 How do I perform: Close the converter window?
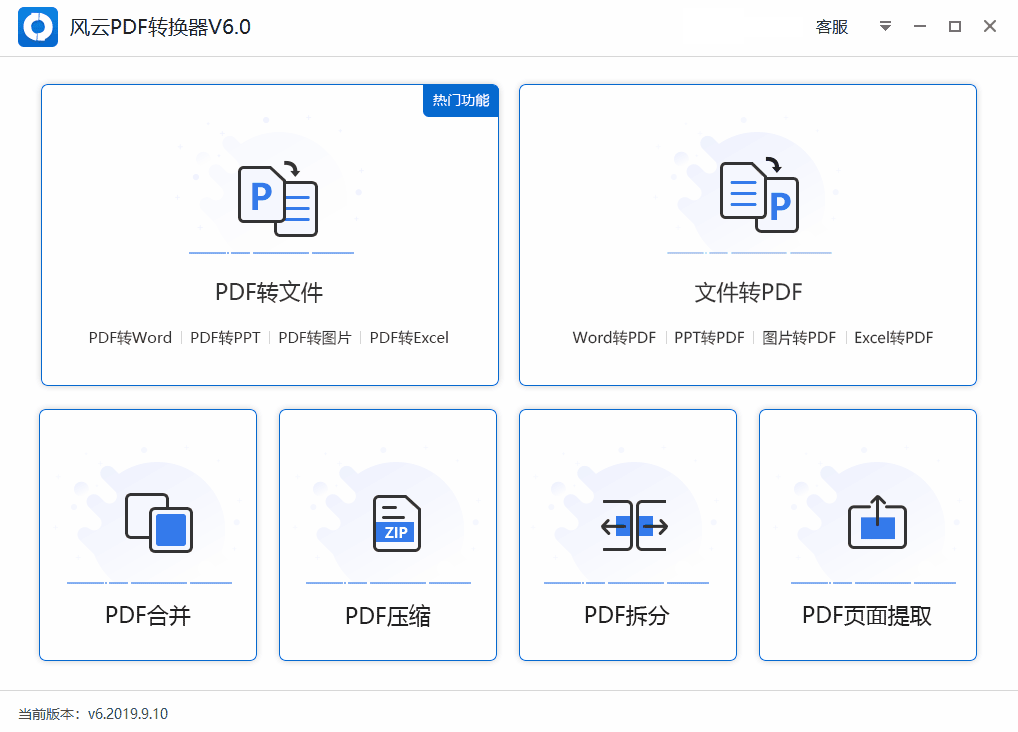pos(989,26)
